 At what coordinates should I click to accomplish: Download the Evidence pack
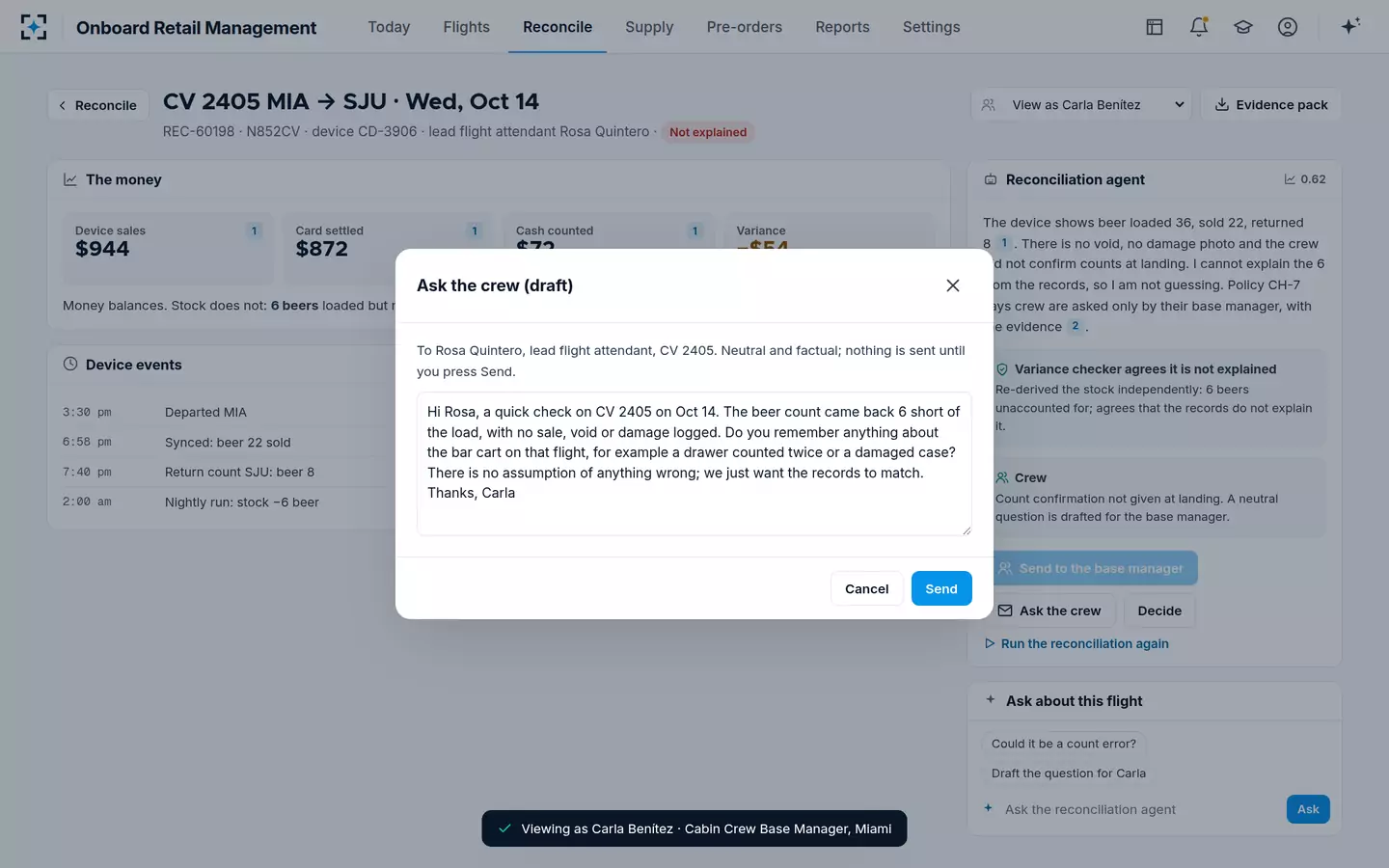pyautogui.click(x=1271, y=105)
